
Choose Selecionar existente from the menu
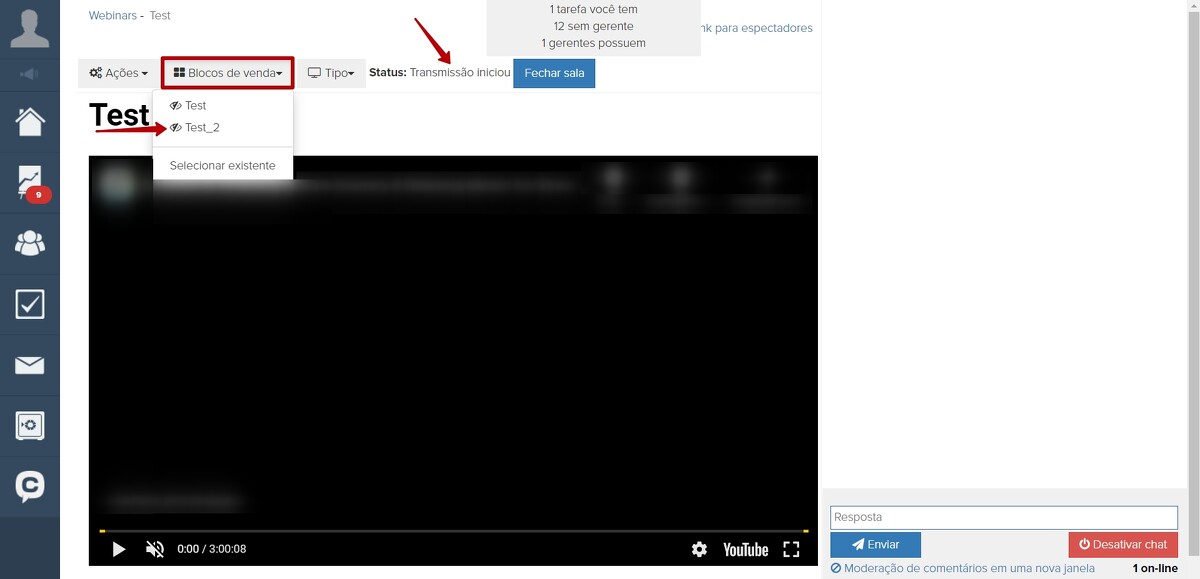point(222,165)
